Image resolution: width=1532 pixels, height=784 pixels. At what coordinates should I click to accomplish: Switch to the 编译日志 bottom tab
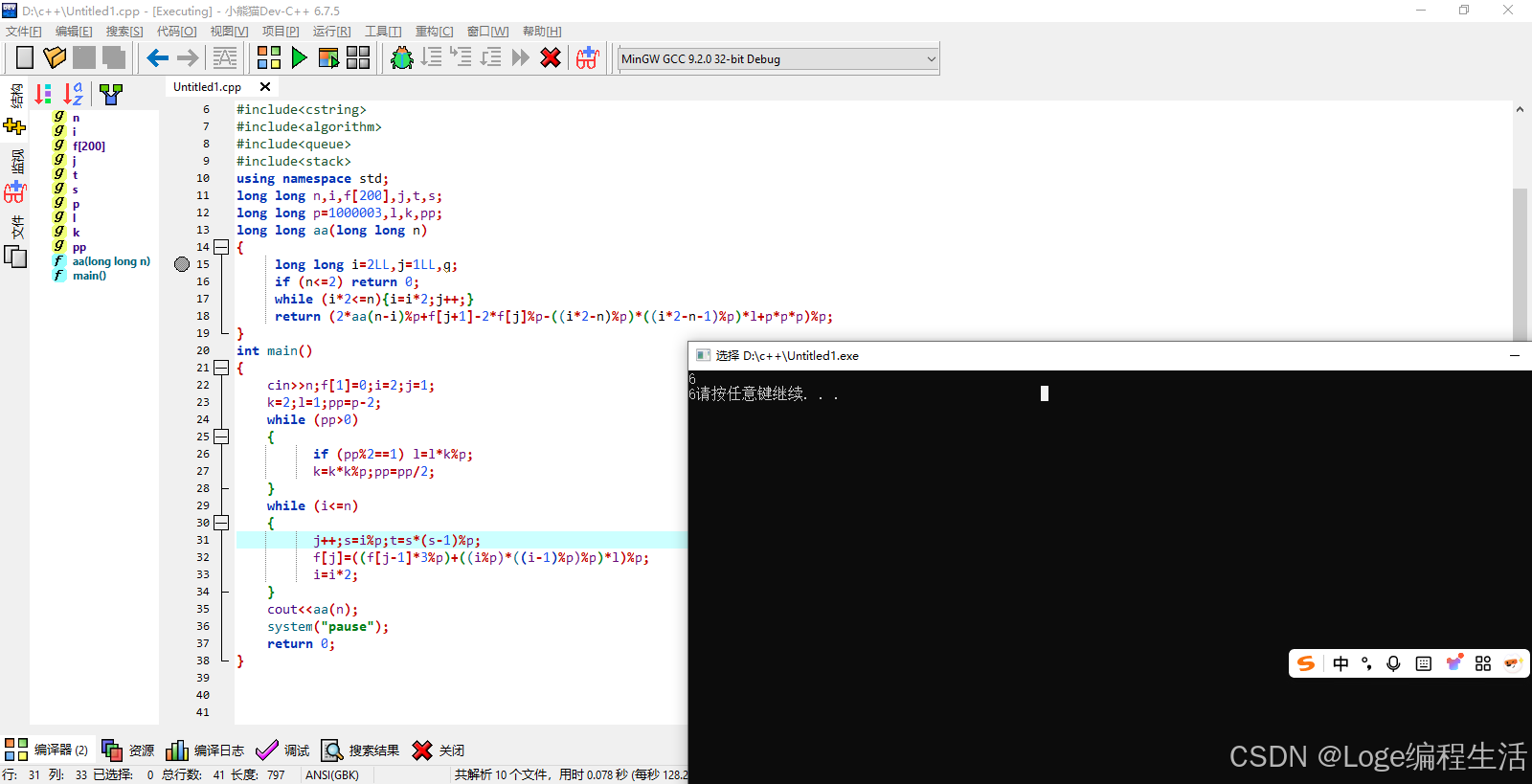[205, 750]
